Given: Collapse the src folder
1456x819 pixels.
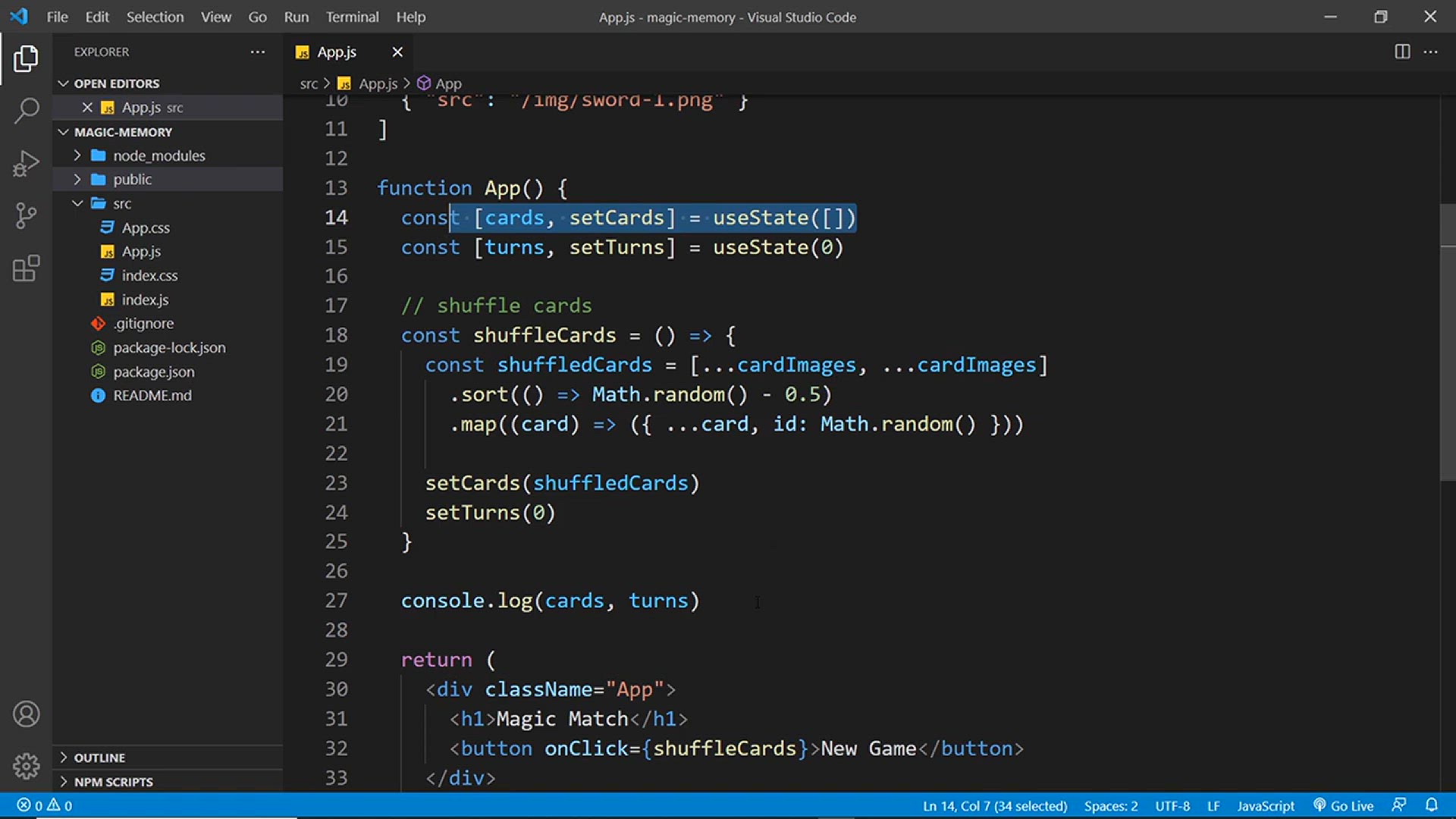Looking at the screenshot, I should (77, 203).
